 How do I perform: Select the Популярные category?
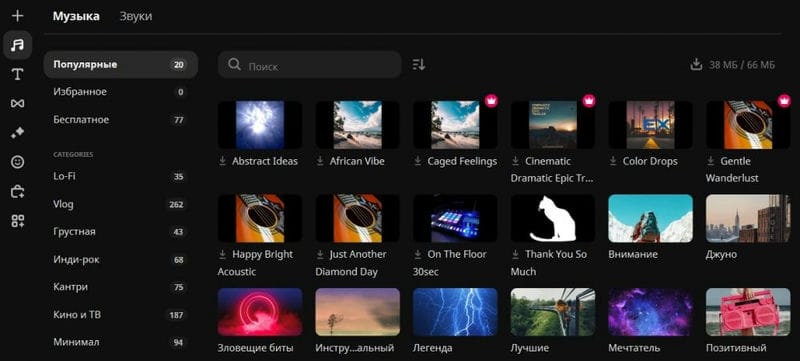pos(121,65)
